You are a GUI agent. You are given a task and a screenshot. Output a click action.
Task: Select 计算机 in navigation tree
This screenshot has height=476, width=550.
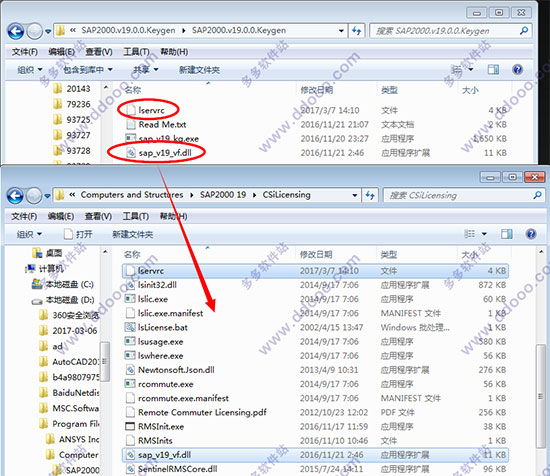pos(45,269)
